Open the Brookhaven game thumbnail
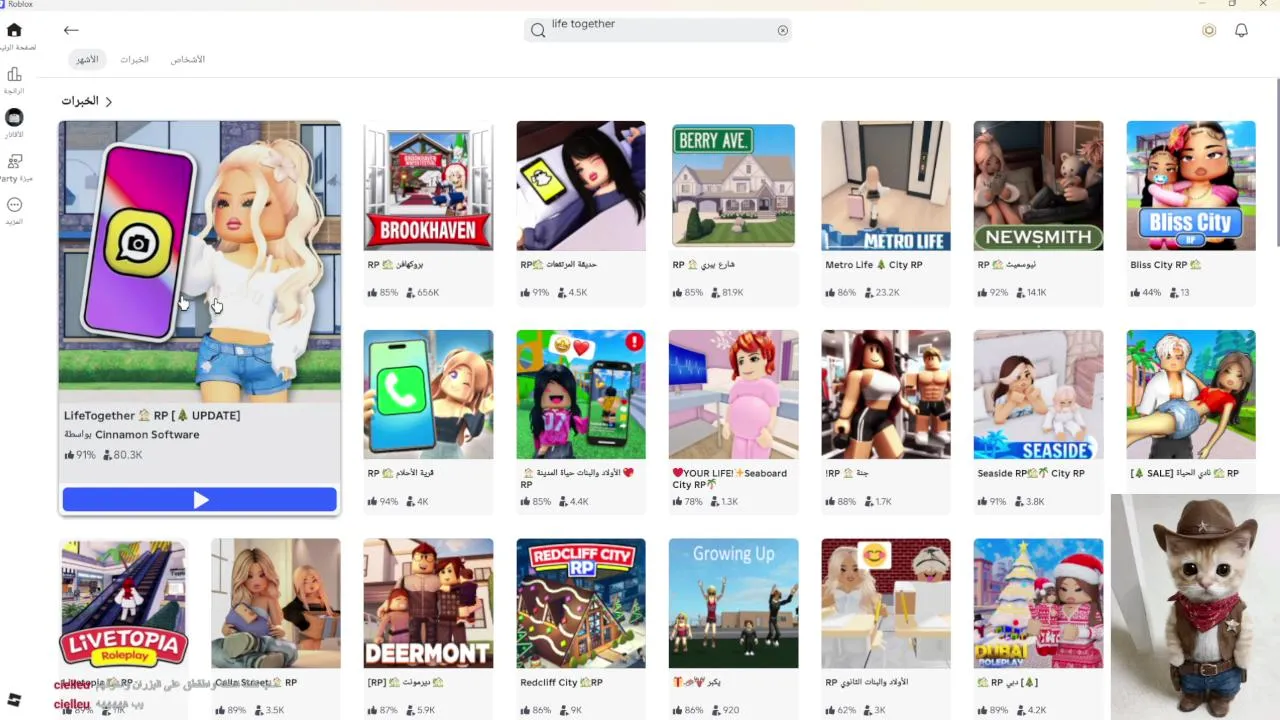The image size is (1280, 720). click(x=428, y=186)
